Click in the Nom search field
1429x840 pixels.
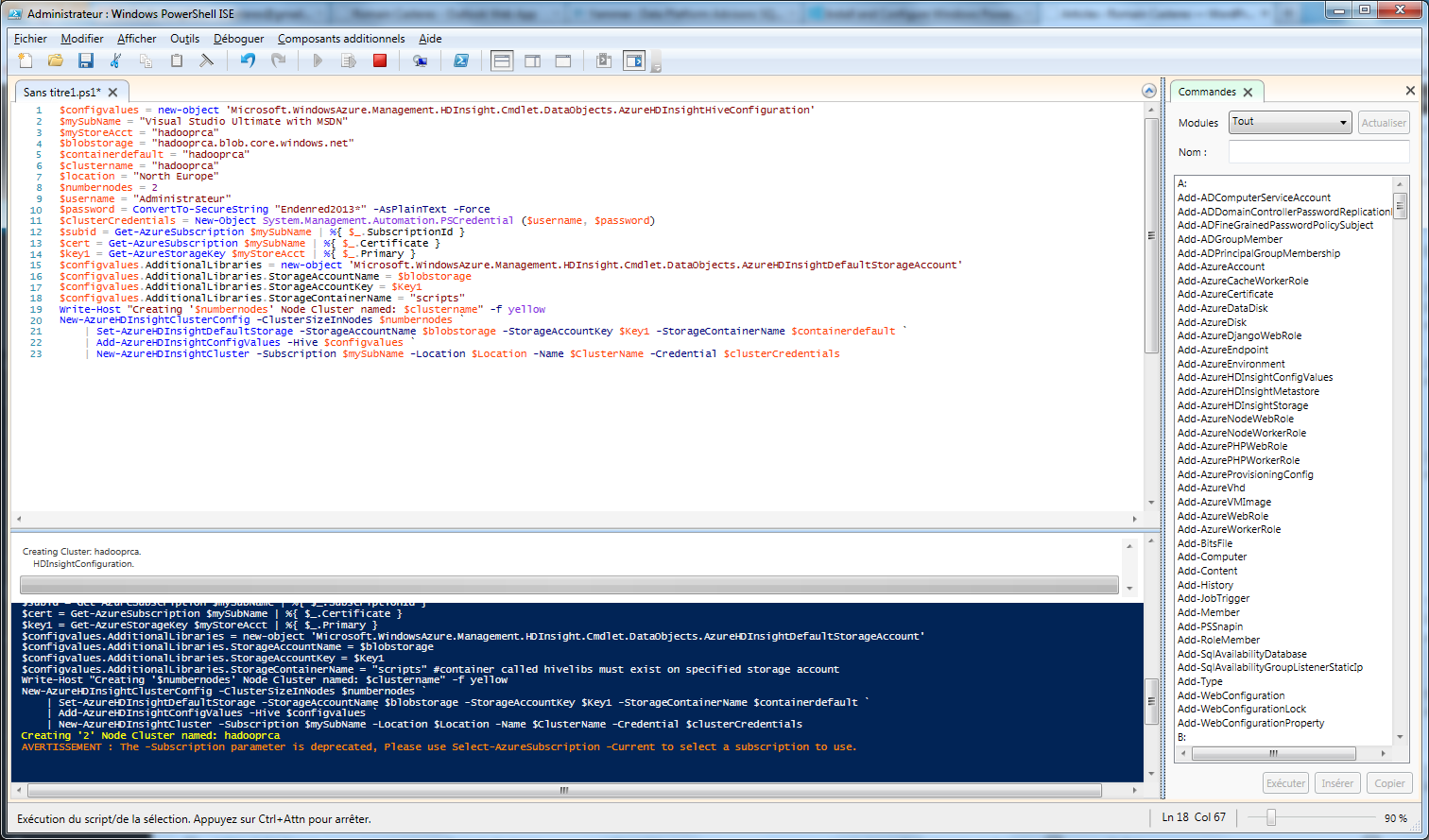[x=1319, y=151]
